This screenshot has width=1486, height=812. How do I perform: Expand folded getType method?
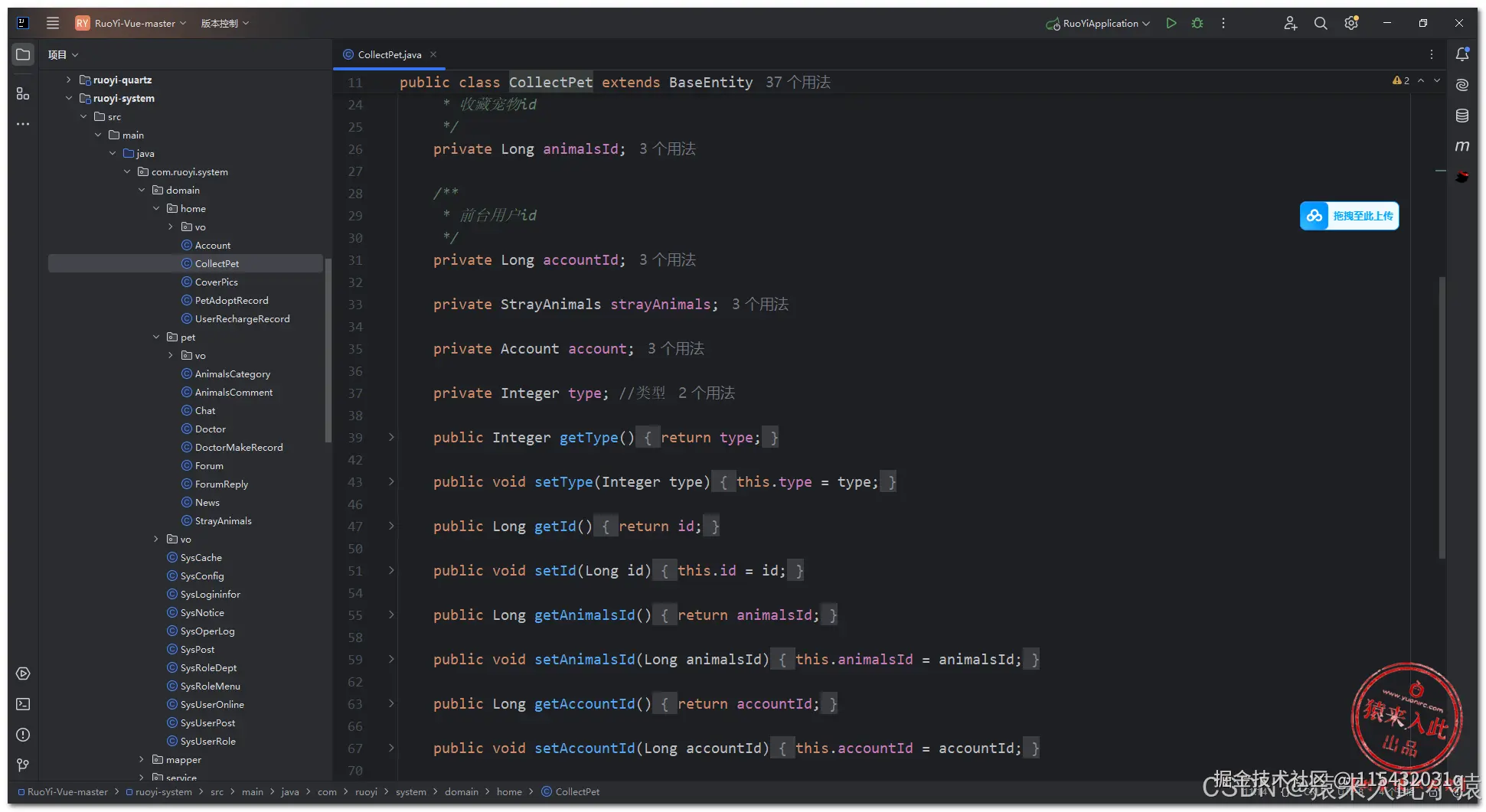[x=391, y=437]
